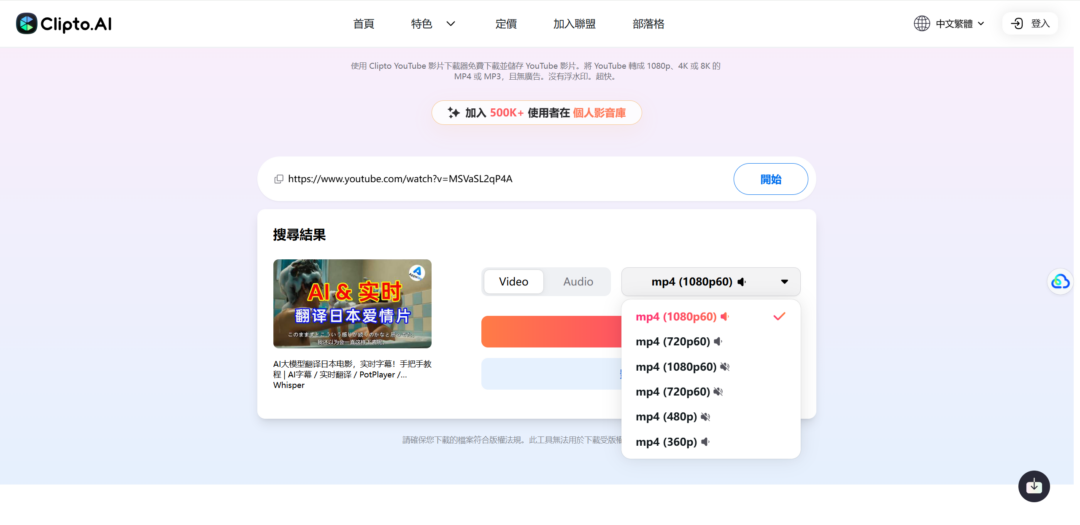Click the Clipto.AI logo
The image size is (1080, 525).
point(63,23)
